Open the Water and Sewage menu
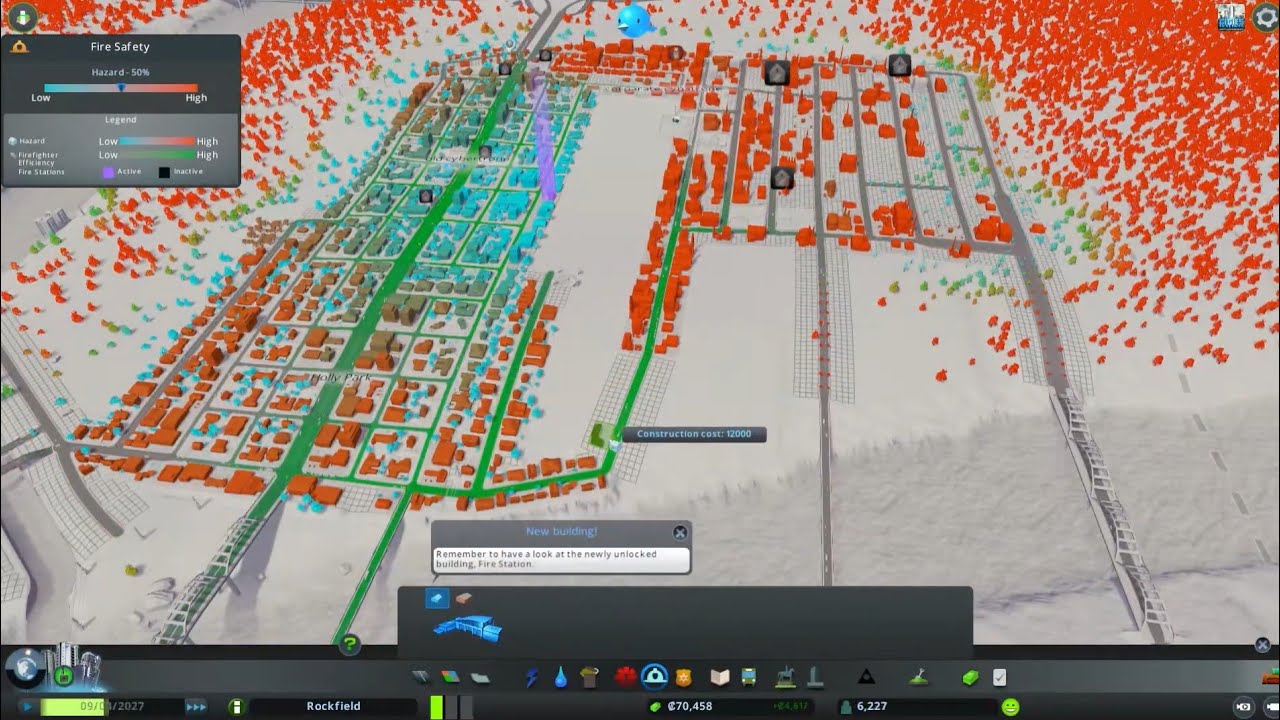1280x720 pixels. 561,677
